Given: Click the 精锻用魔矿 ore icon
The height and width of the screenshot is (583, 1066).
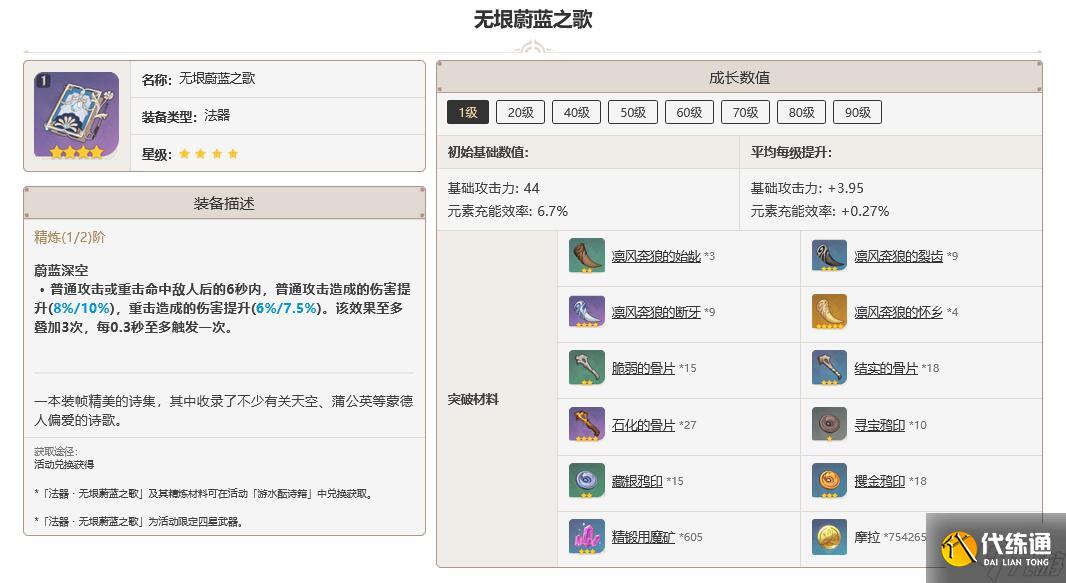Looking at the screenshot, I should (587, 537).
